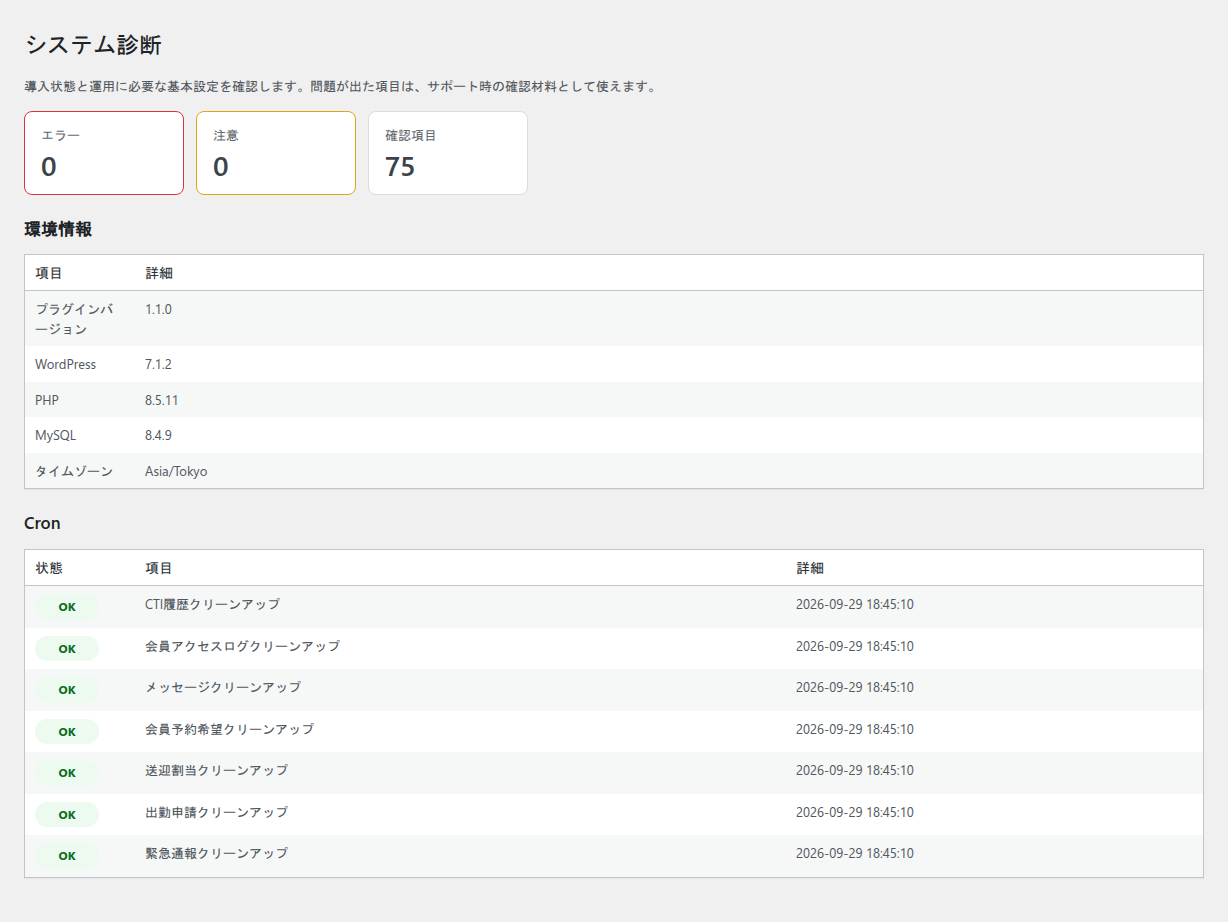Click the 詳細 column header in 環境情報 table
Viewport: 1228px width, 922px height.
tap(159, 273)
